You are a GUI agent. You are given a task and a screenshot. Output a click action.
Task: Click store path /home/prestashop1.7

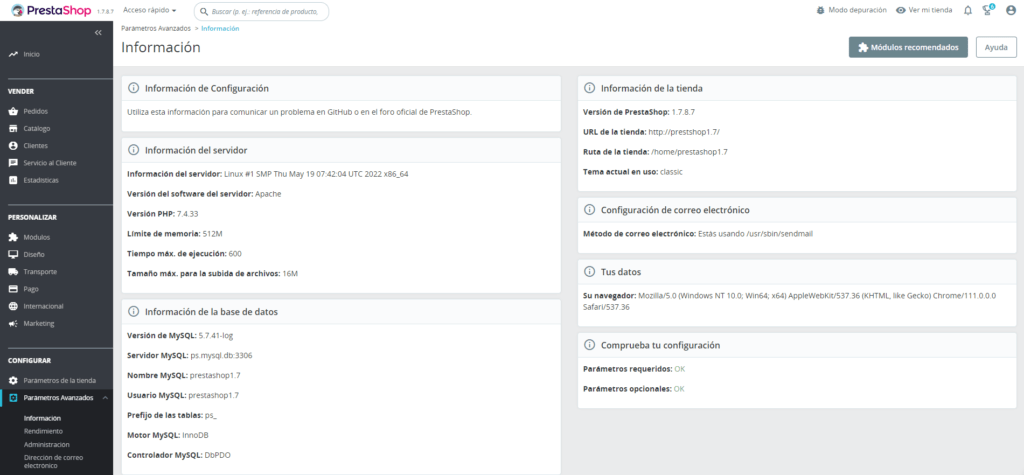690,152
